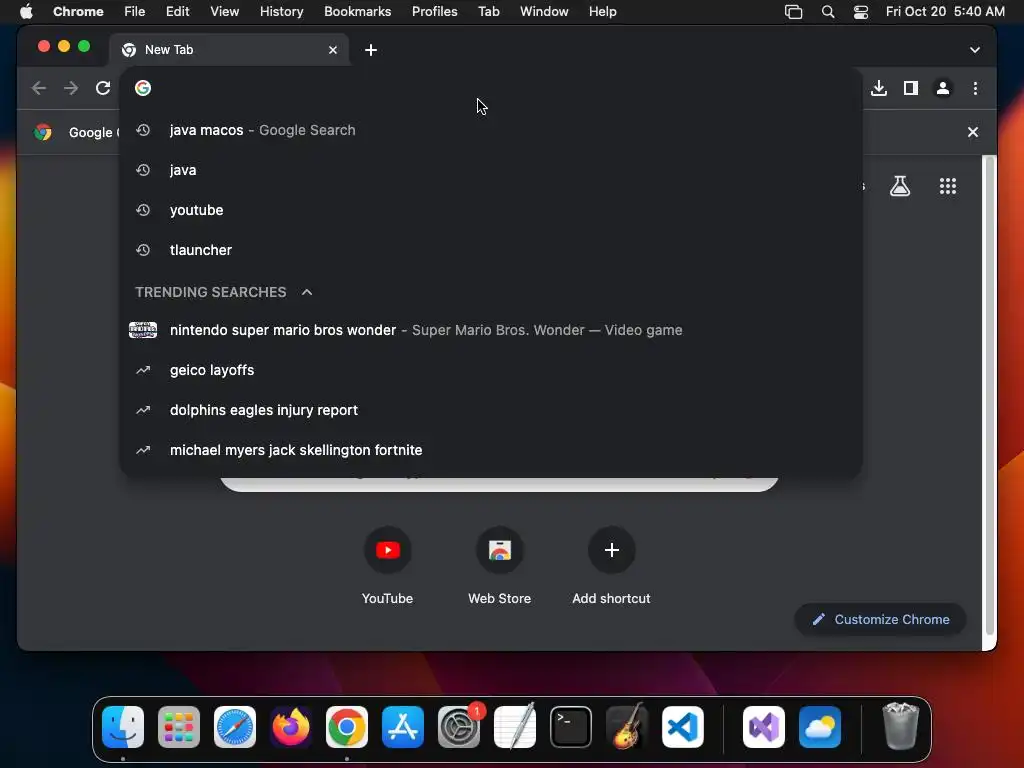Open the View menu
This screenshot has width=1024, height=768.
coord(224,11)
